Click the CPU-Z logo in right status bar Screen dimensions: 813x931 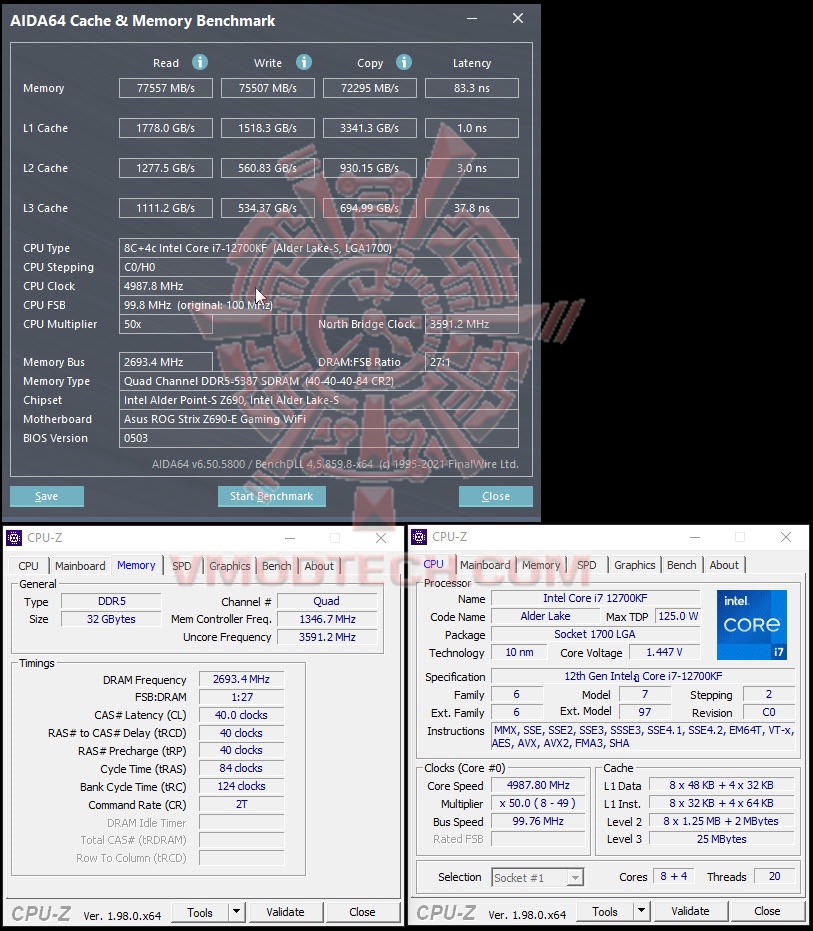(446, 912)
